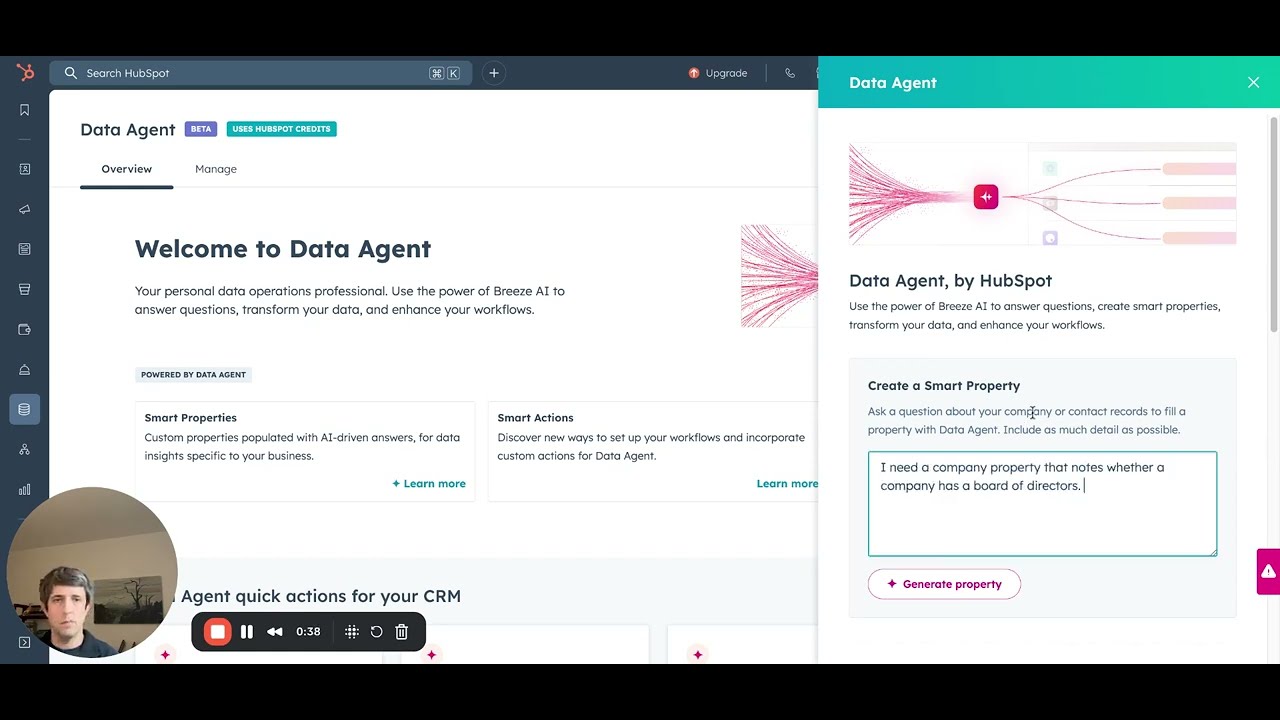
Task: Open the Content sidebar icon
Action: coord(25,249)
